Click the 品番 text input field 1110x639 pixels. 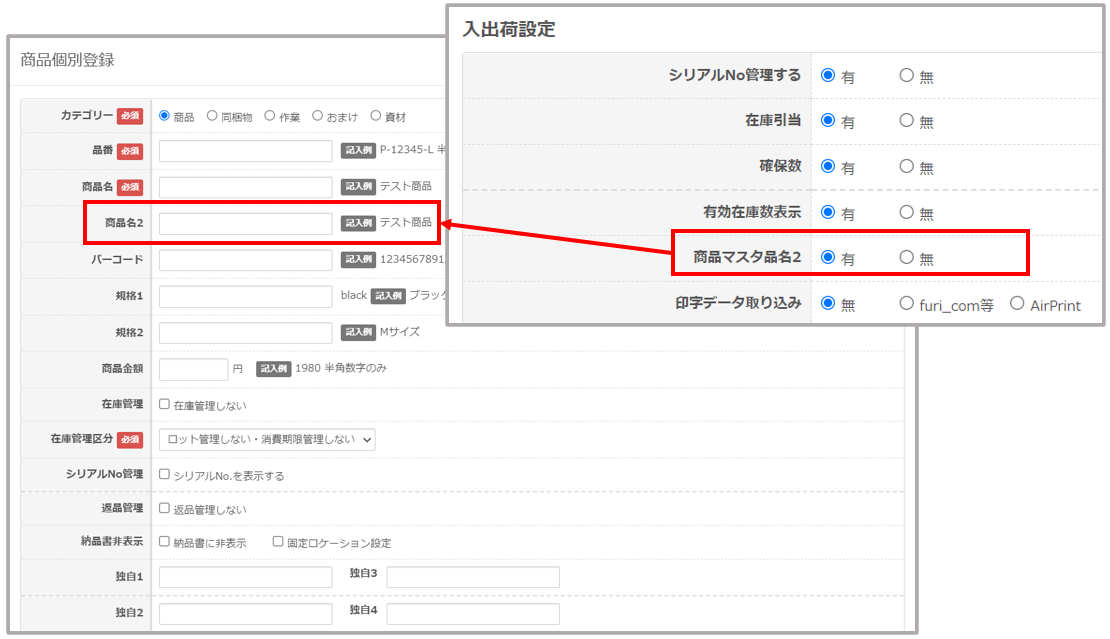pos(245,151)
